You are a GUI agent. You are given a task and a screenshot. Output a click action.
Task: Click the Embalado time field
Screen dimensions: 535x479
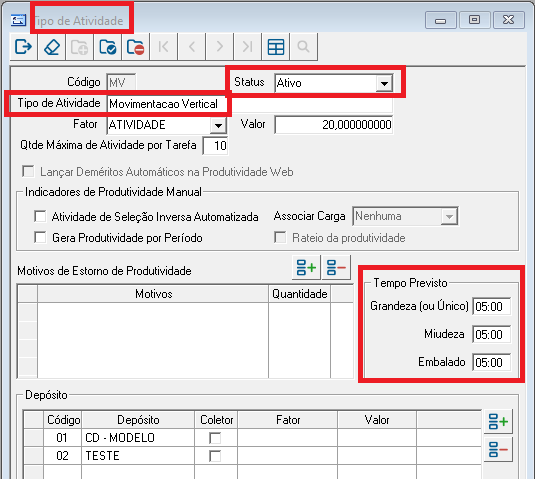coord(492,362)
